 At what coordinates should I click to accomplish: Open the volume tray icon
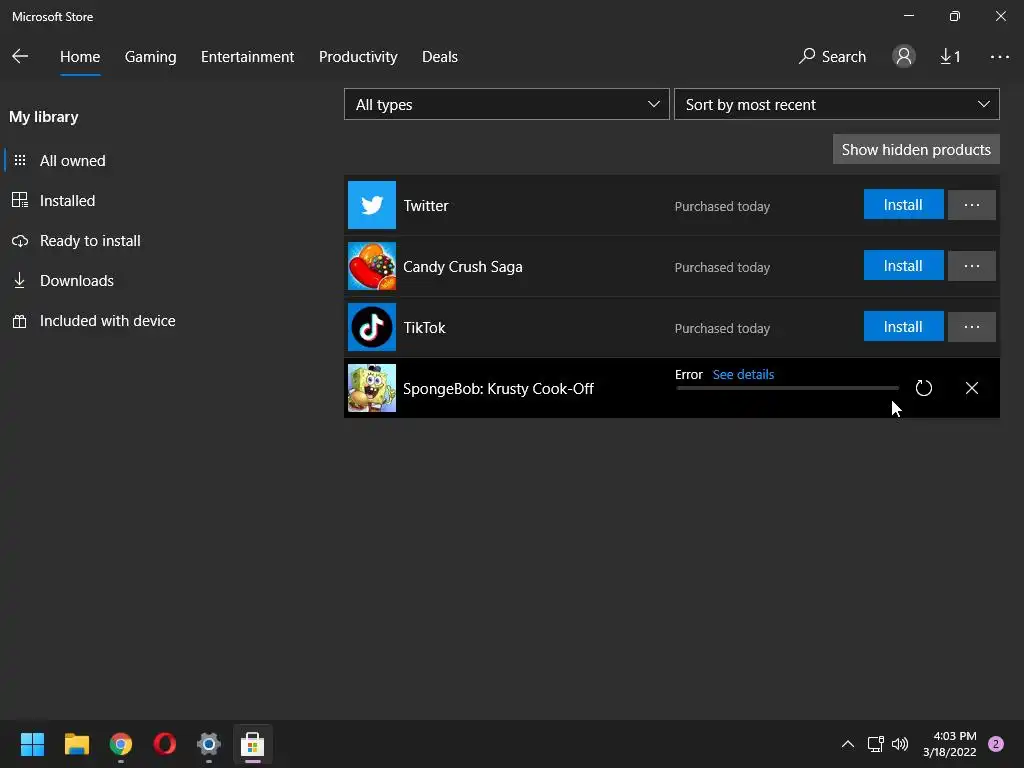900,744
